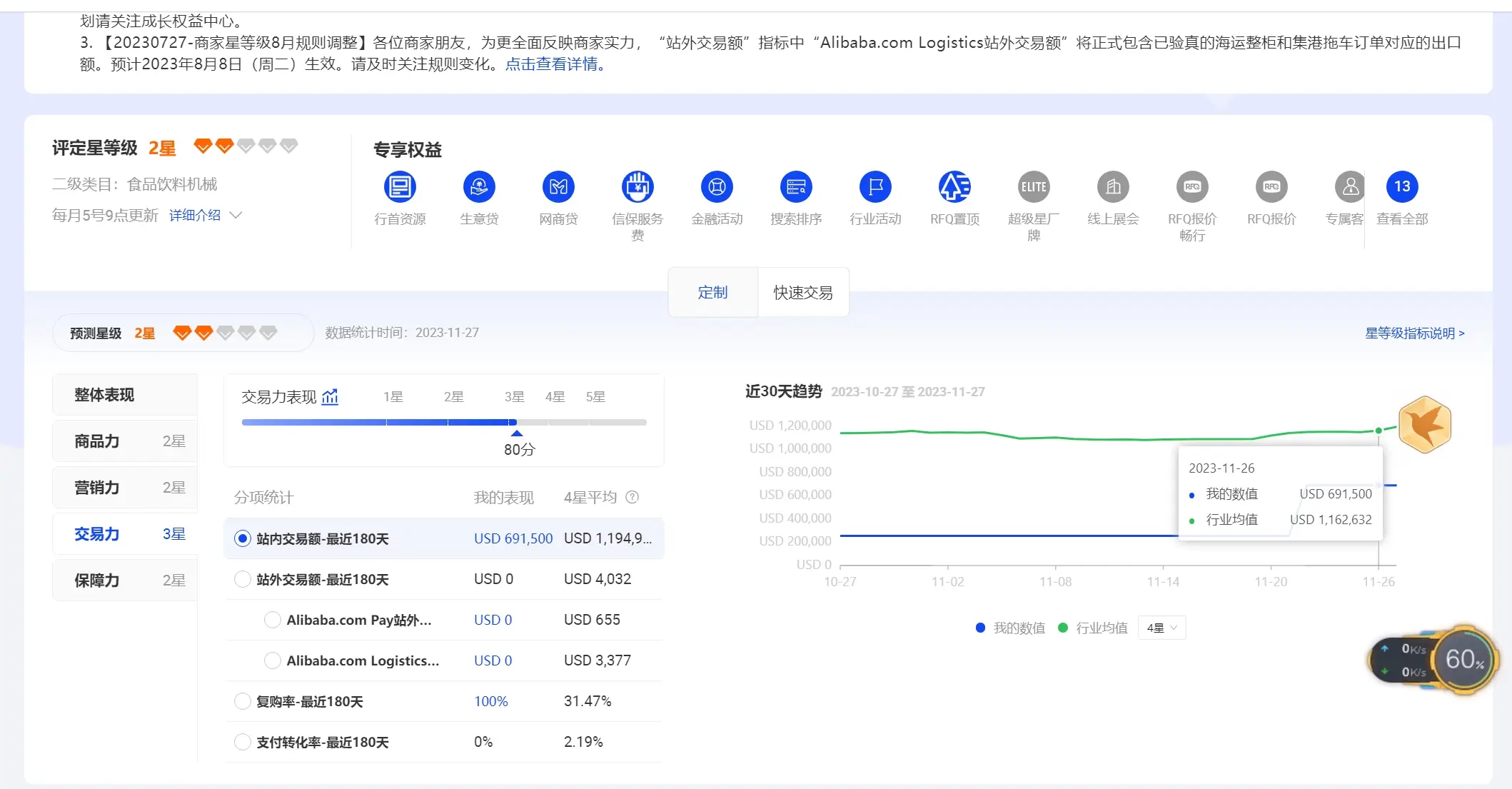Click the 搜索排序 icon
The width and height of the screenshot is (1512, 789).
(796, 187)
